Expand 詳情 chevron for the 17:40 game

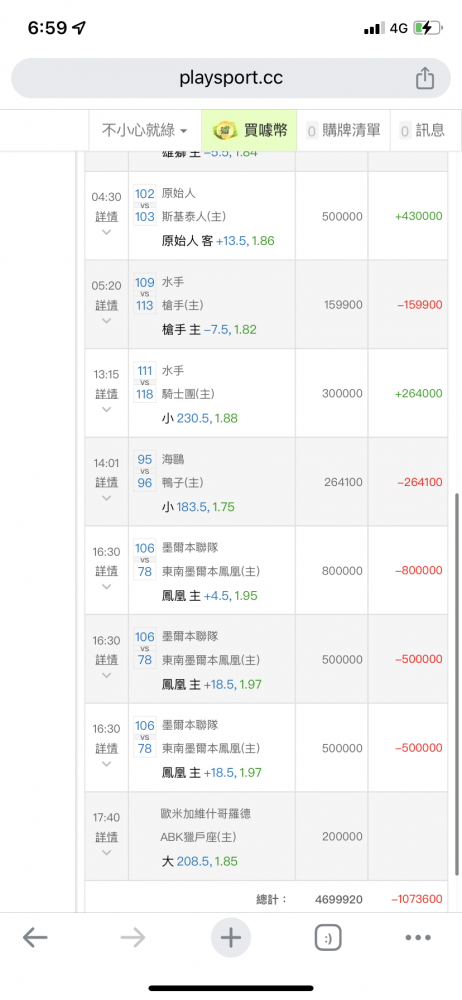[107, 853]
